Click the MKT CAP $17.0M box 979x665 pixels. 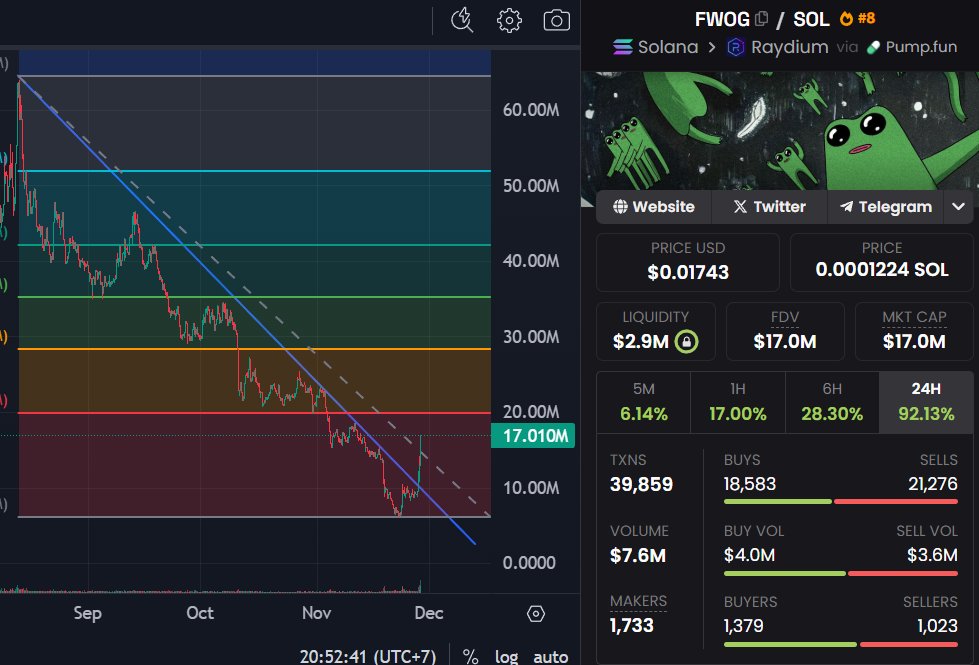coord(914,332)
